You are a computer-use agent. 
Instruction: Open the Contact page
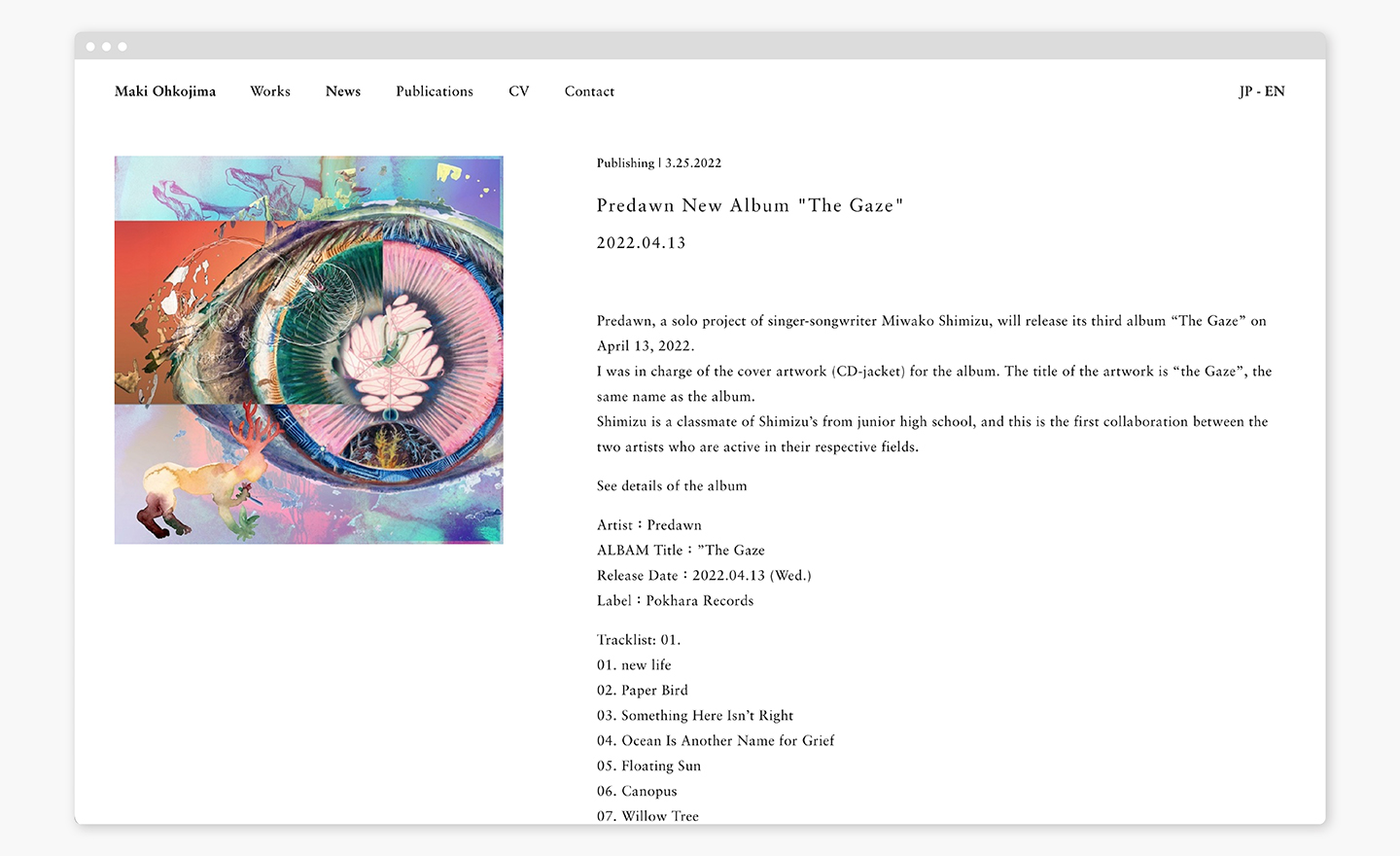pos(589,91)
